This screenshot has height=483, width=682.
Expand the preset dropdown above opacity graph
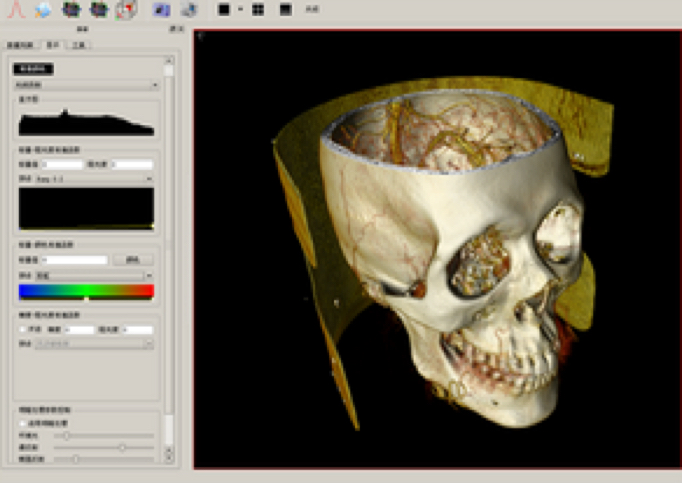point(96,179)
